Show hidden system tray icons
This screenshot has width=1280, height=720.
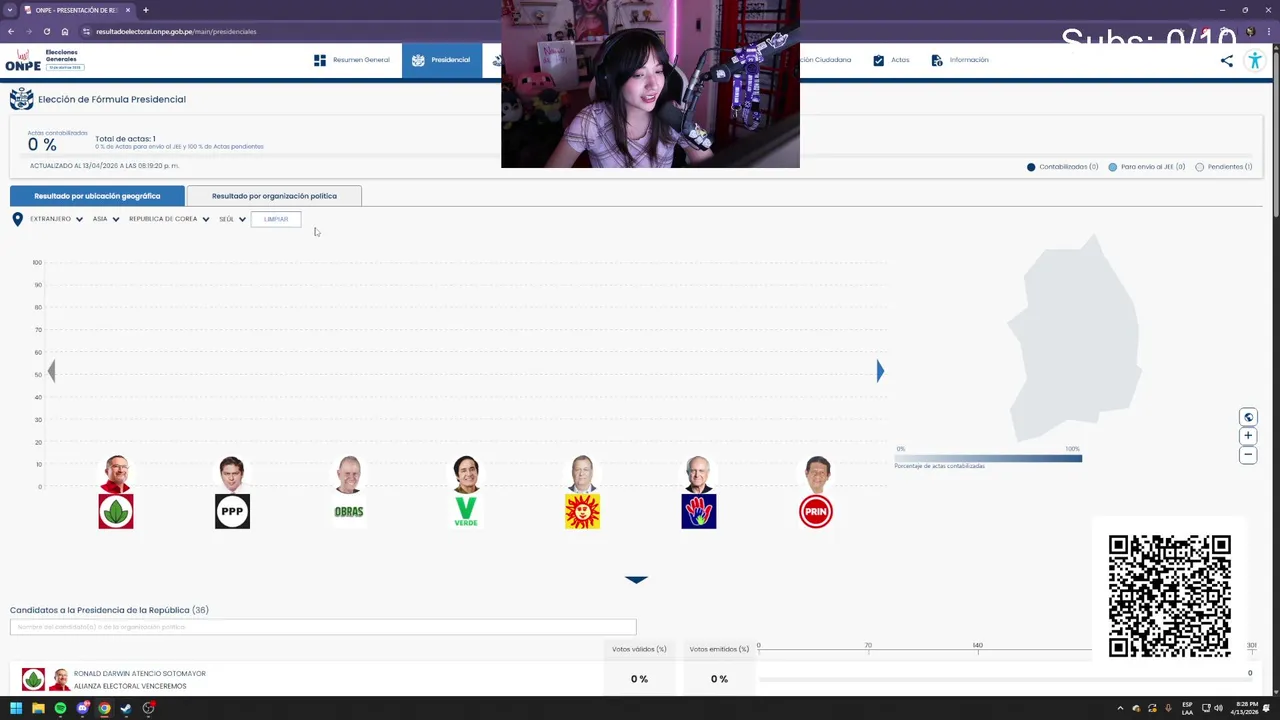[x=1120, y=708]
